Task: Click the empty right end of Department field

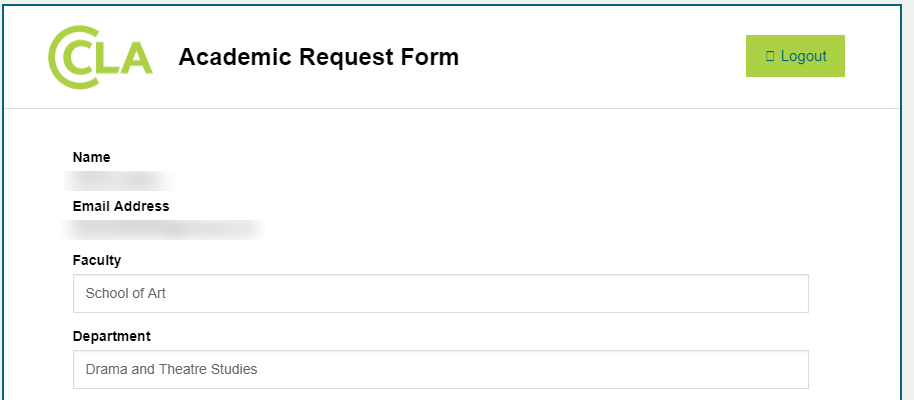Action: tap(740, 369)
